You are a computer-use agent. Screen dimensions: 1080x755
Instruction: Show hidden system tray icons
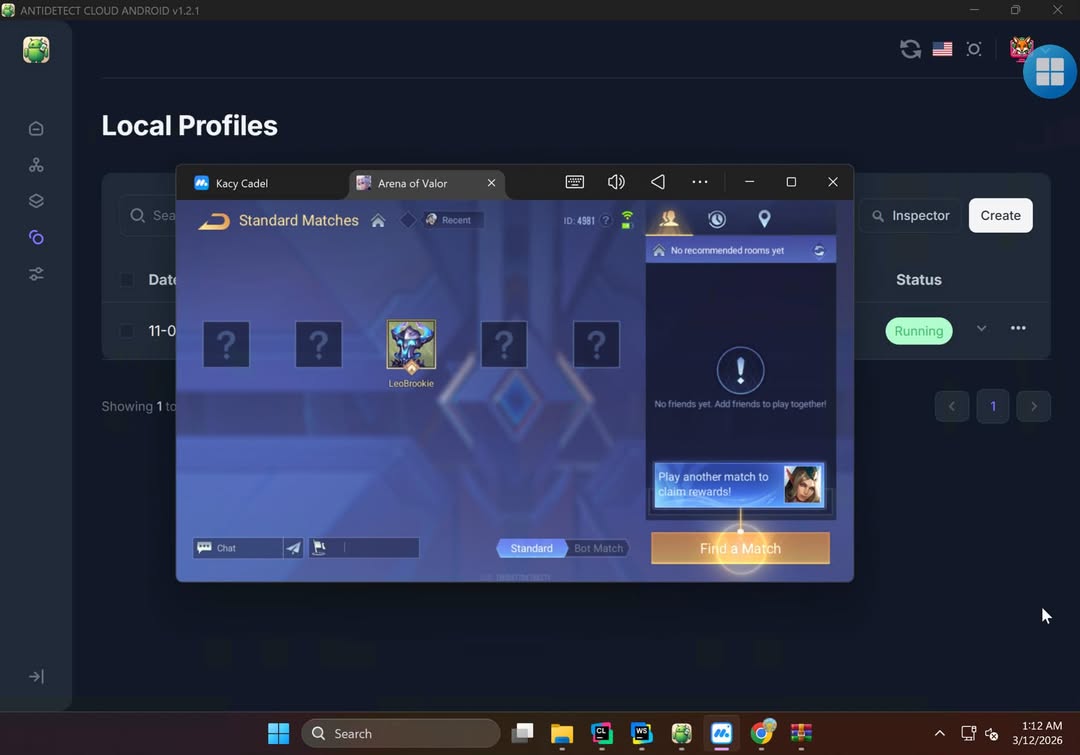click(x=939, y=734)
